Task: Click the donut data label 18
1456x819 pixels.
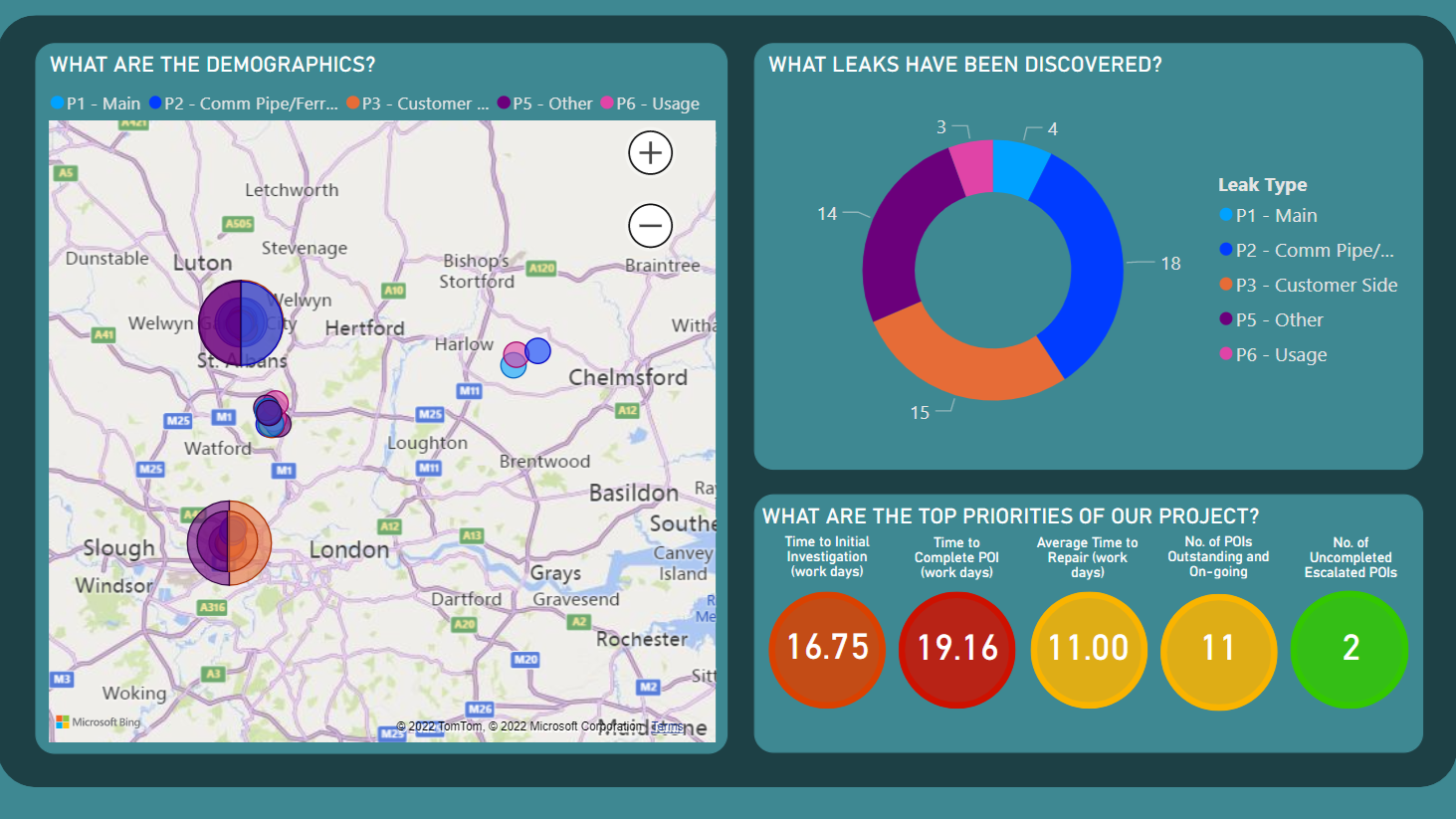Action: click(1170, 264)
